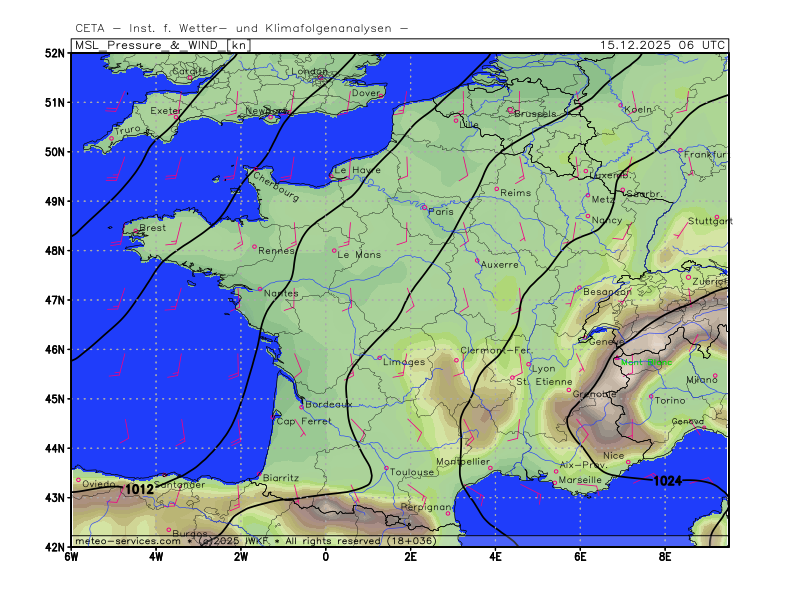Click the MSL_Pressure_&_WIND title box
The image size is (800, 600).
(150, 45)
